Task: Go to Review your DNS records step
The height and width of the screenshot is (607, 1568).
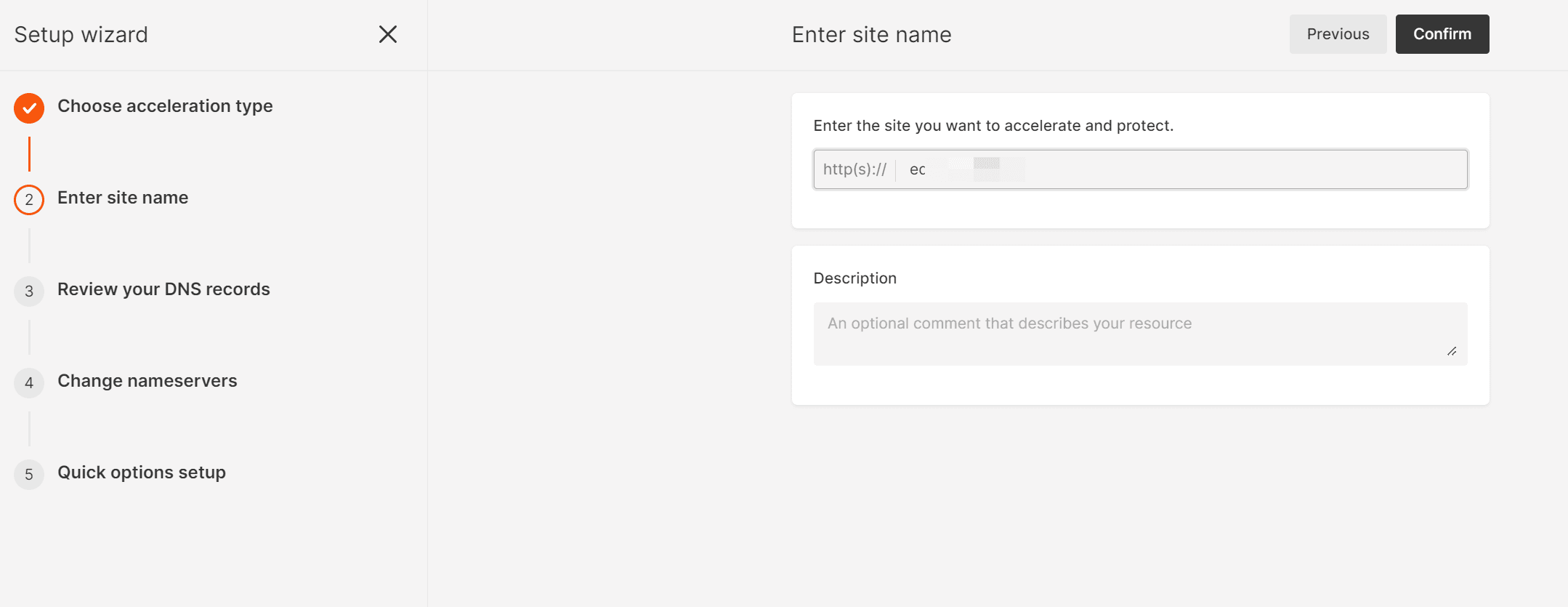Action: [x=163, y=289]
